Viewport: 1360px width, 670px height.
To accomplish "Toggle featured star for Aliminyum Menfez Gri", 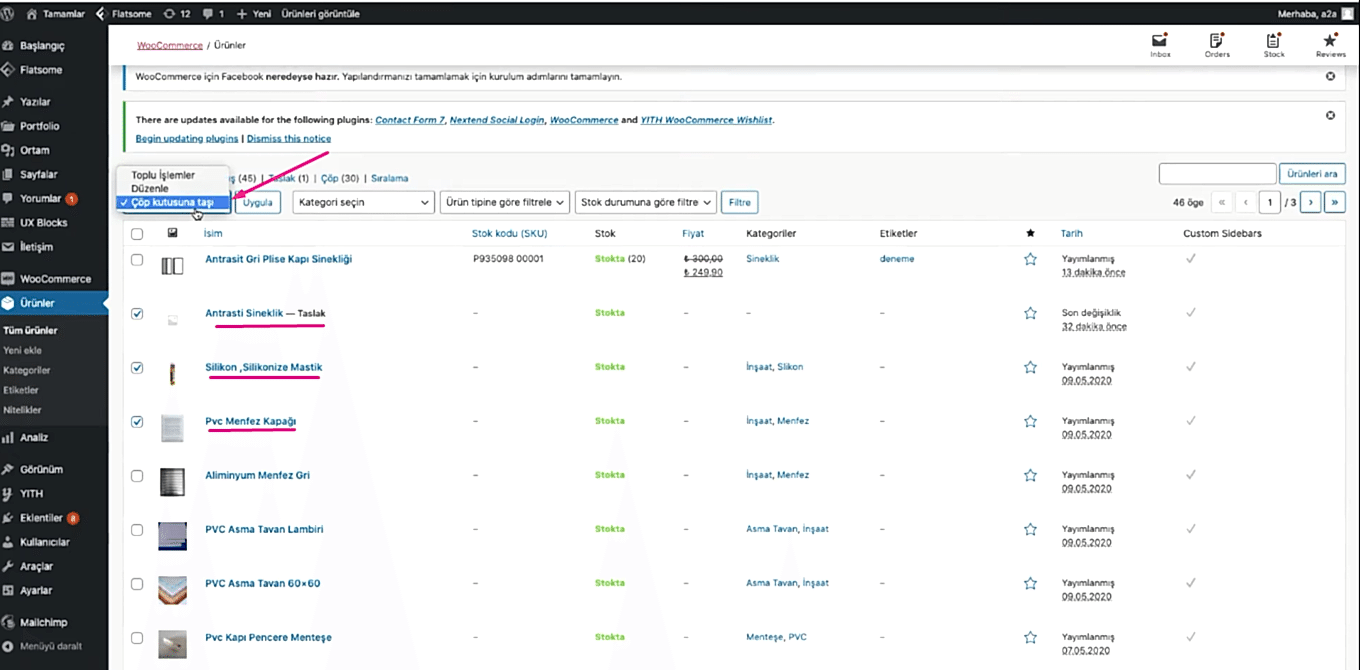I will (x=1030, y=475).
